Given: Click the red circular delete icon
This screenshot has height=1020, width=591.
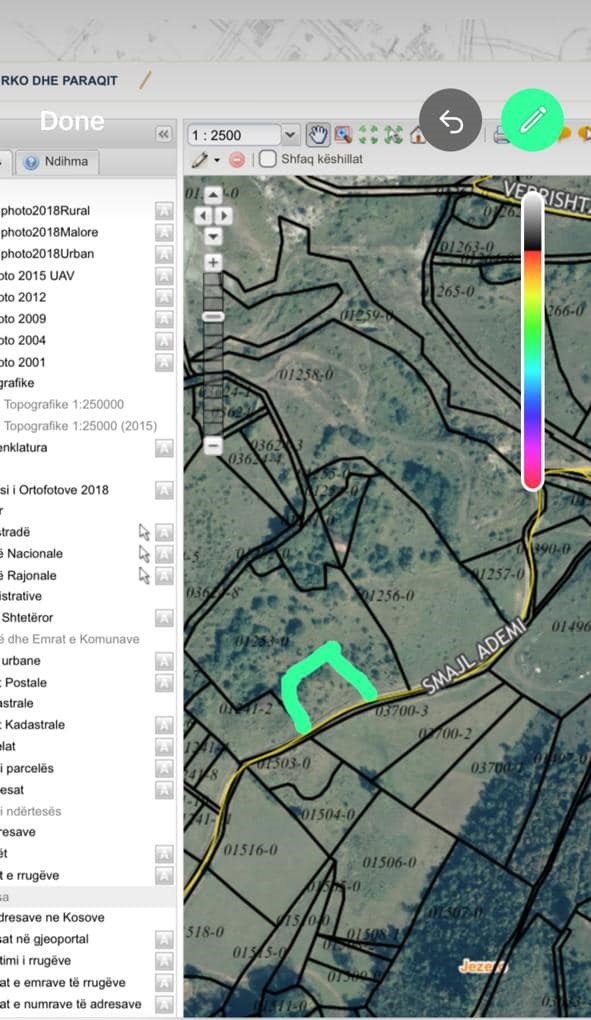Looking at the screenshot, I should click(237, 159).
